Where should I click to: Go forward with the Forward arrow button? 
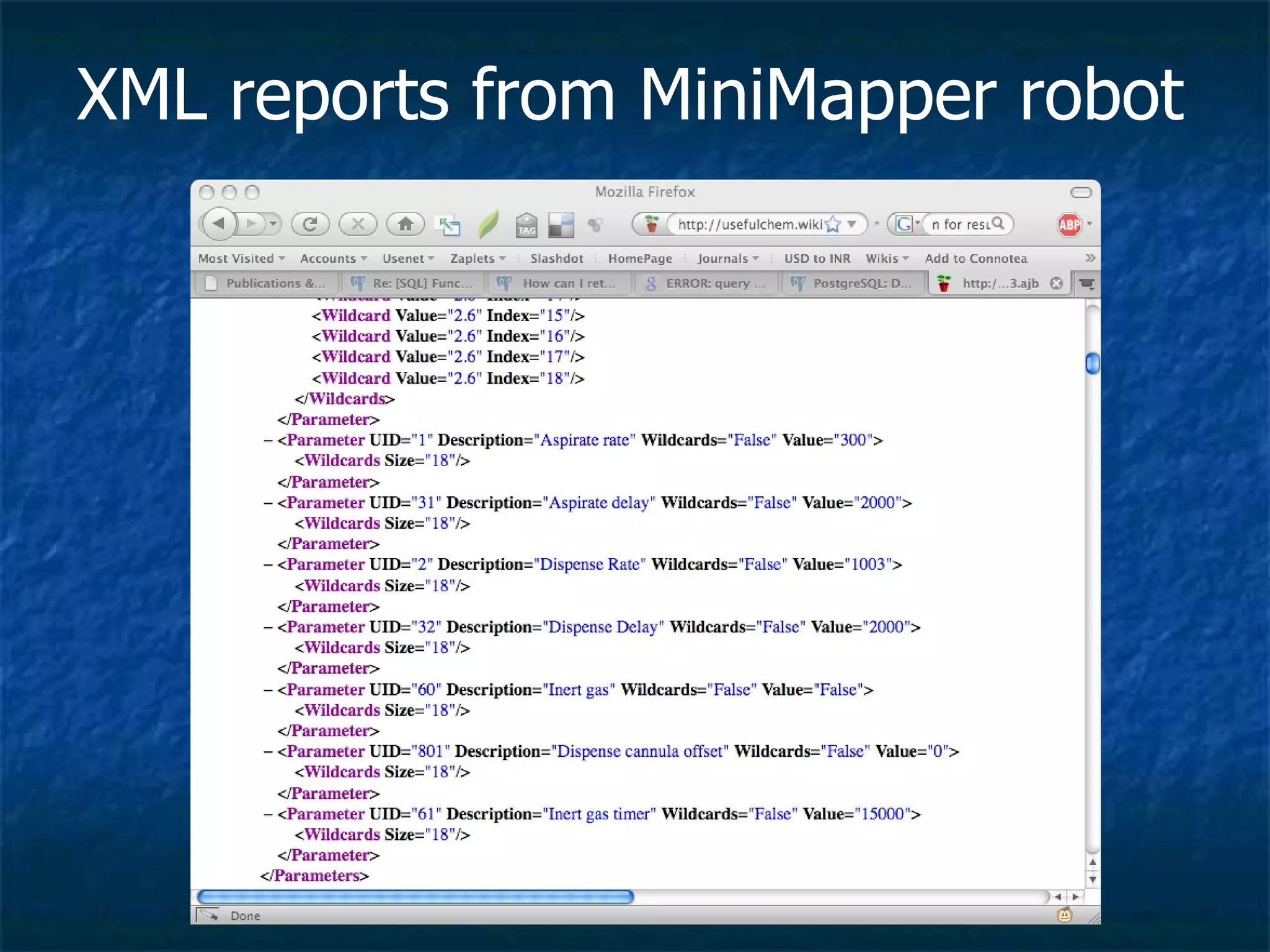point(251,224)
